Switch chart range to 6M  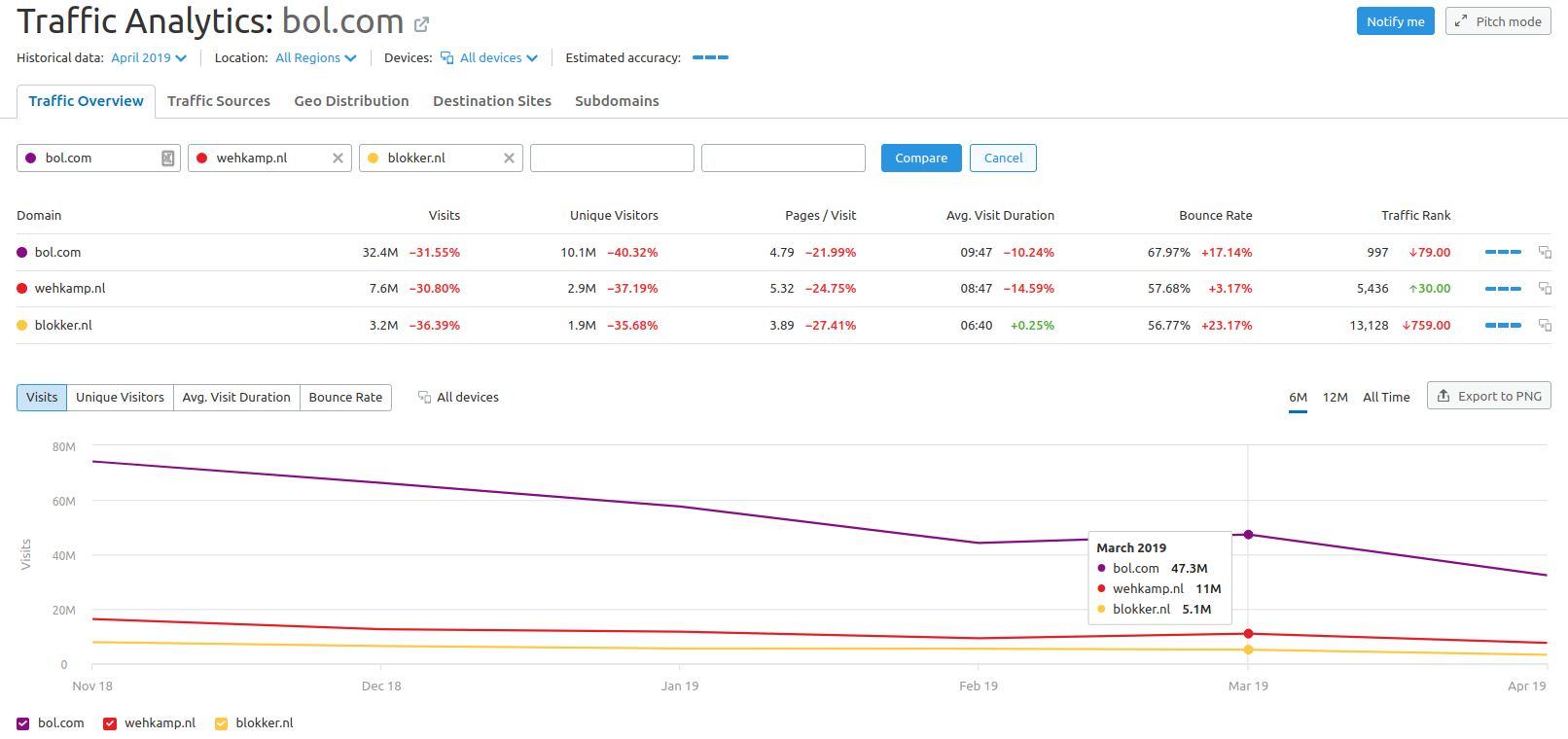click(1298, 398)
